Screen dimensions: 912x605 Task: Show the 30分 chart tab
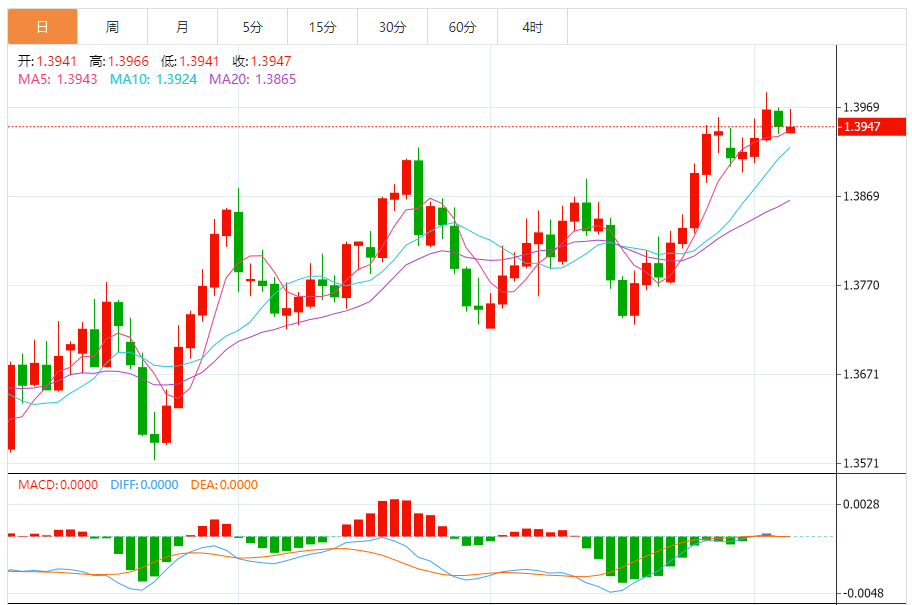click(x=392, y=27)
